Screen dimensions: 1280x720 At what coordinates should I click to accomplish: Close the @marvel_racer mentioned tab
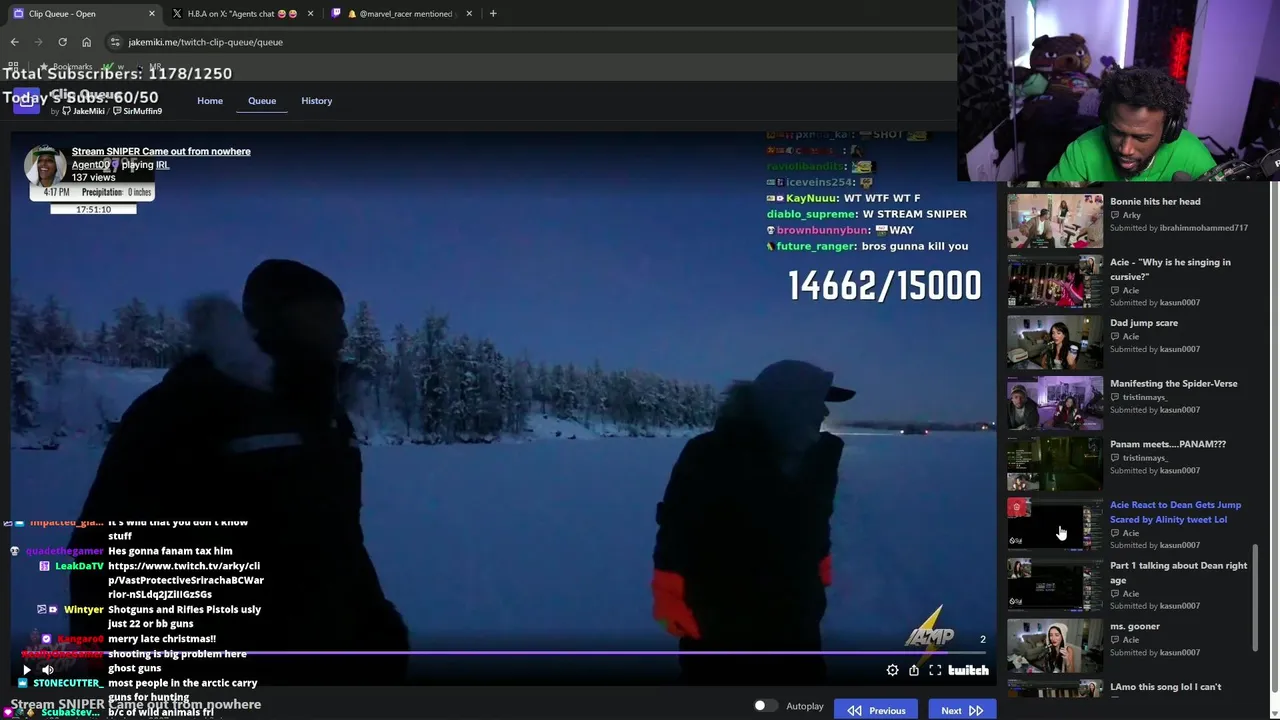click(x=469, y=14)
